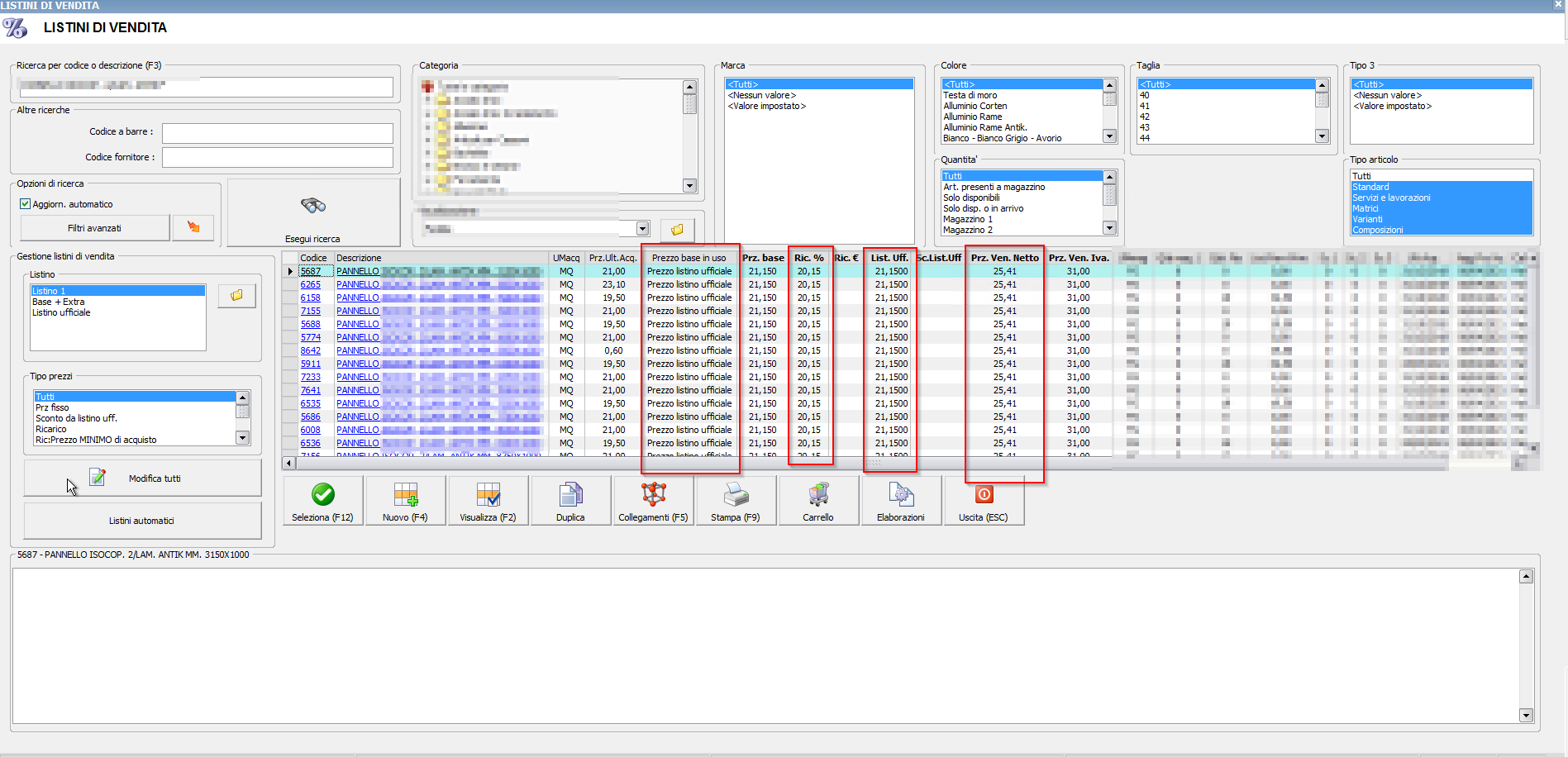The image size is (1568, 757).
Task: Click the folder button beside the Listino list
Action: tap(236, 295)
